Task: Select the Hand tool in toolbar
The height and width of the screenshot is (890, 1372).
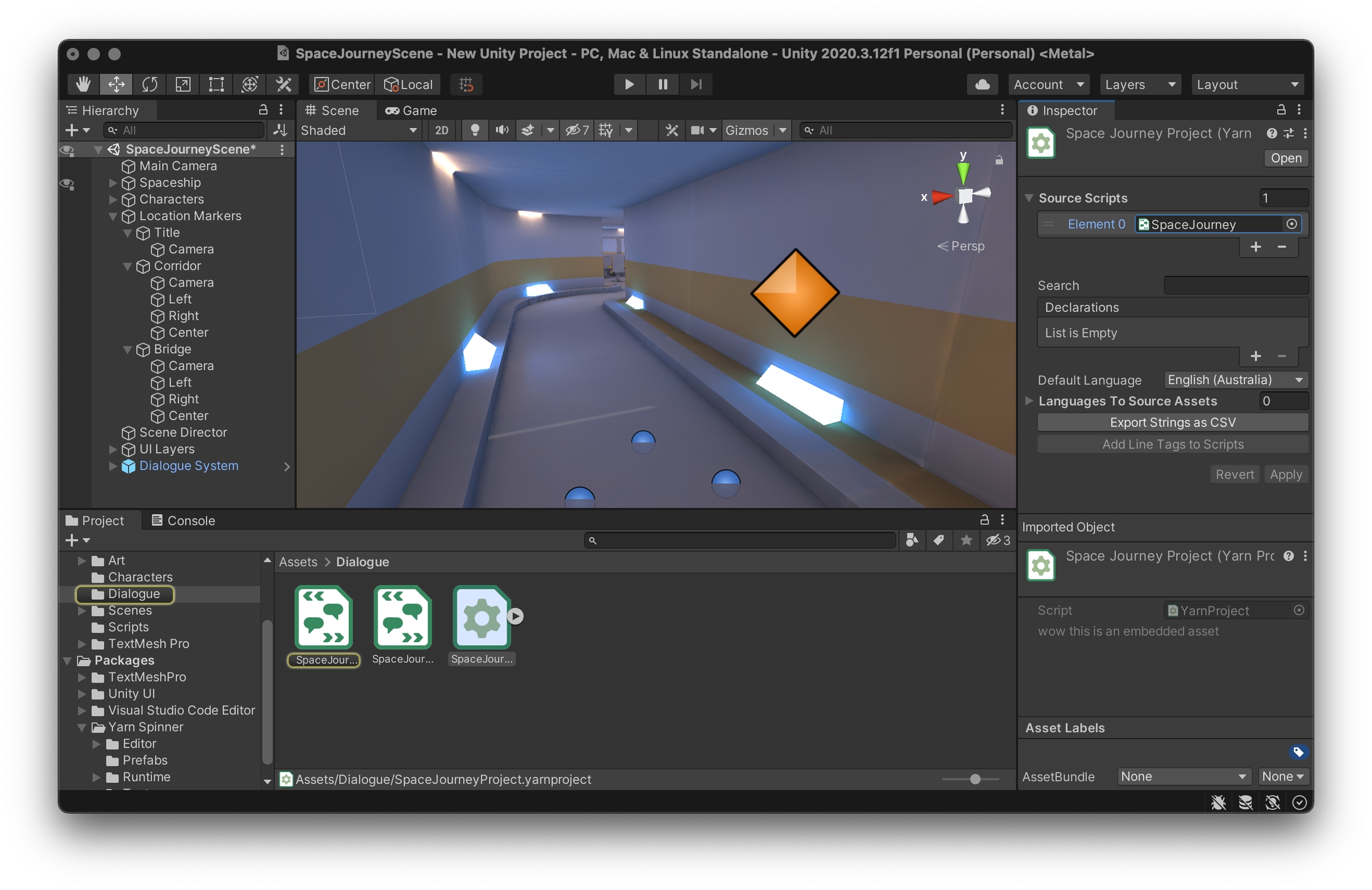Action: click(83, 84)
